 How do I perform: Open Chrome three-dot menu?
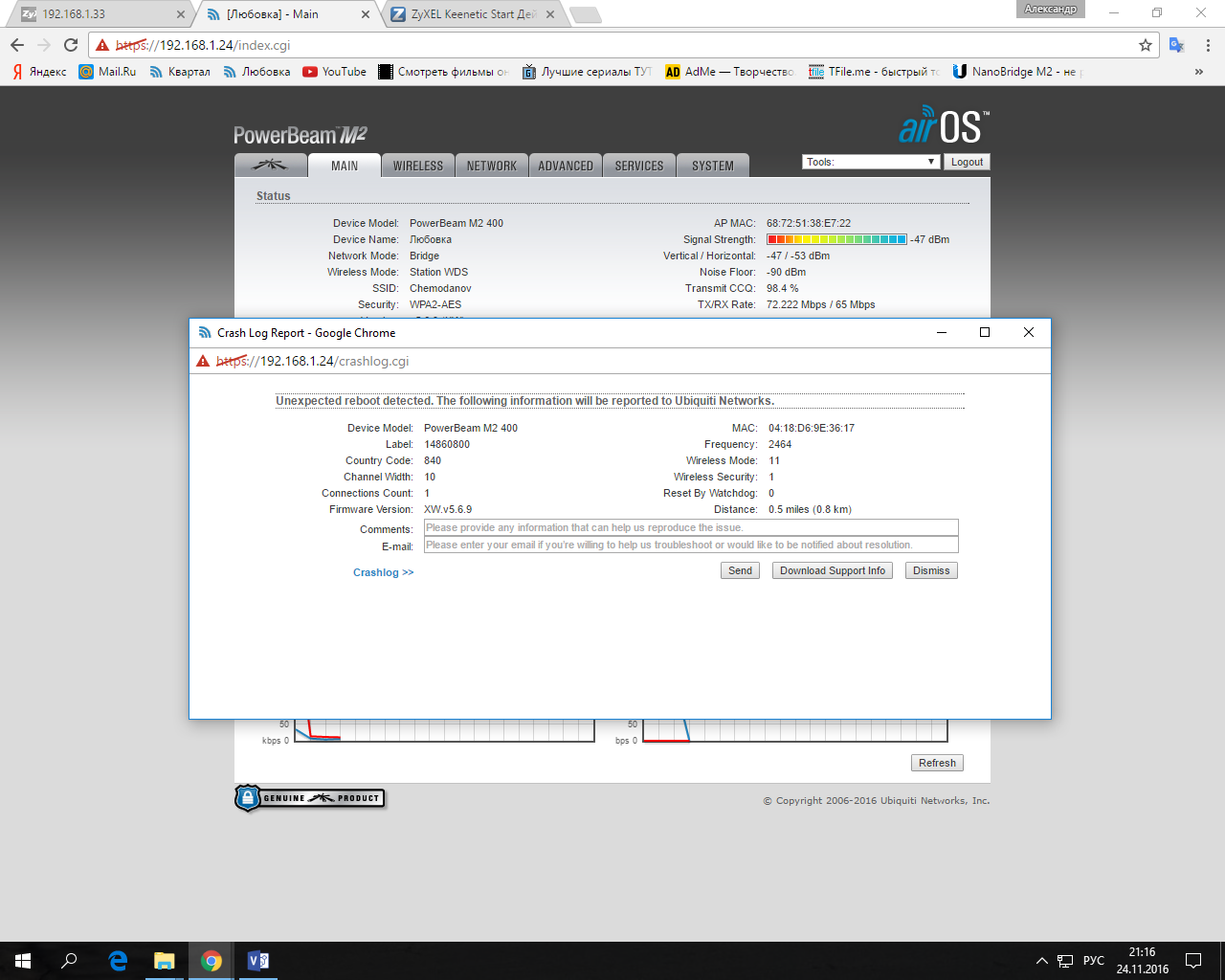[x=1208, y=45]
